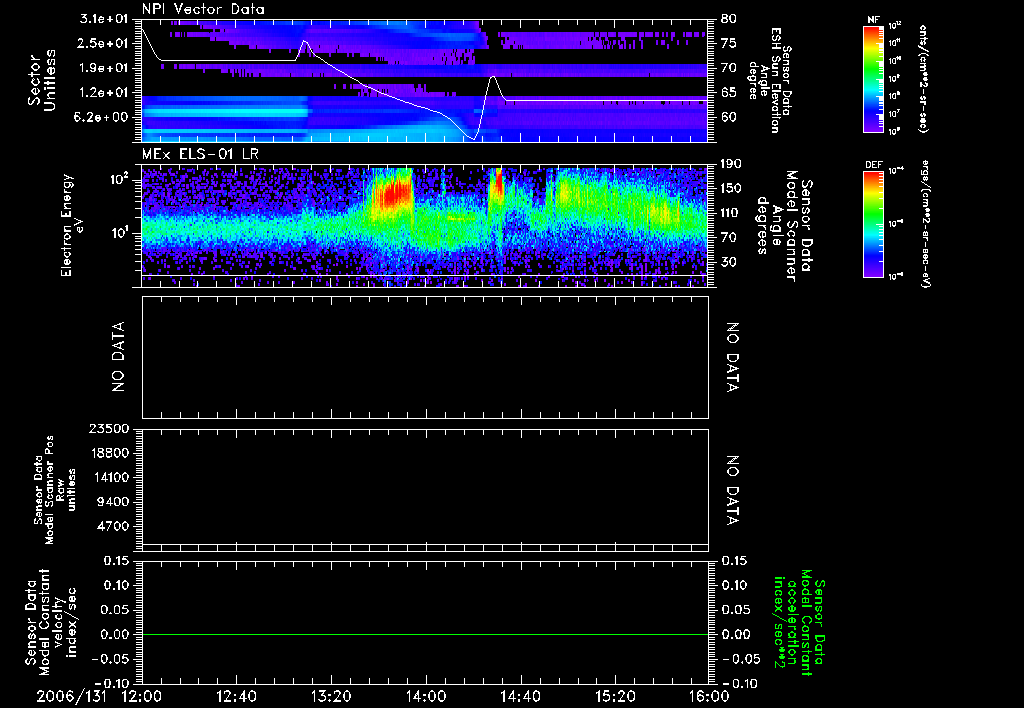Click the "23500" scanner position tick
1024x708 pixels.
(111, 429)
